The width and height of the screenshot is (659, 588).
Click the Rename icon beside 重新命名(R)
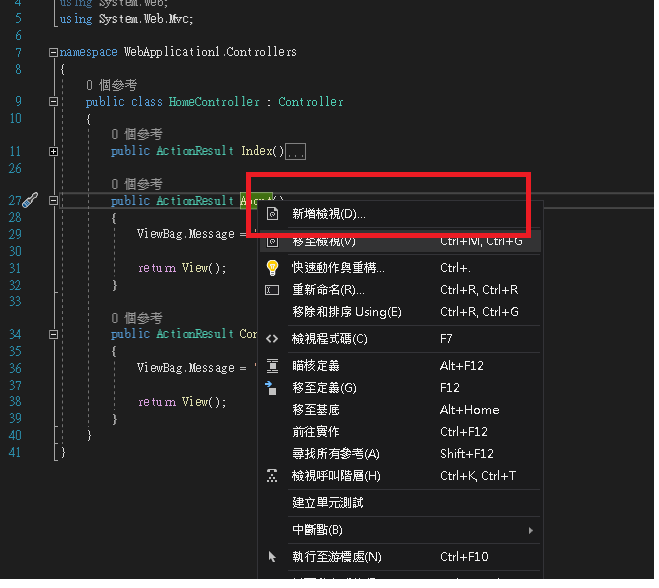pyautogui.click(x=274, y=292)
